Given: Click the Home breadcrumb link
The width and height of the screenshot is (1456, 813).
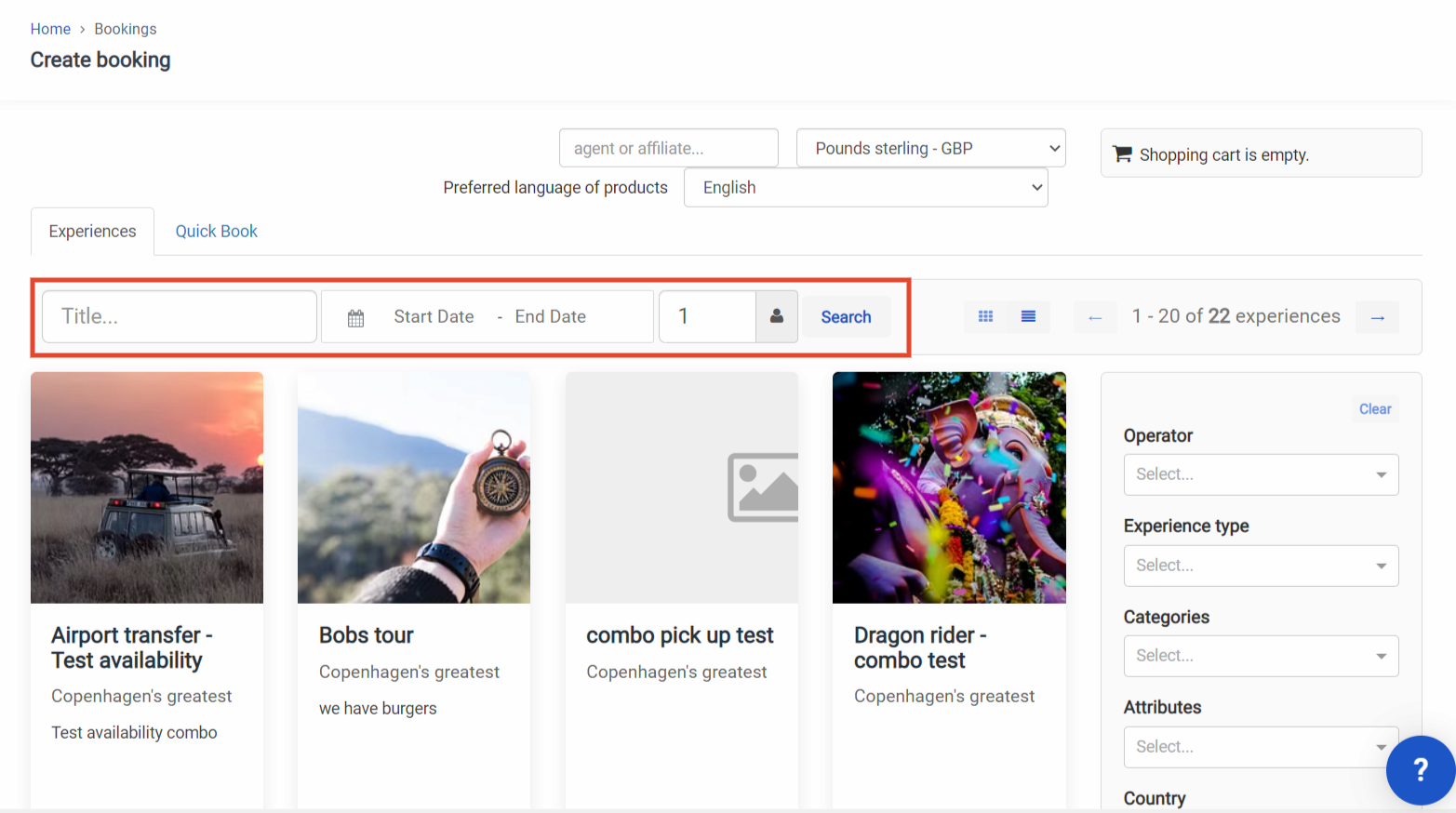Looking at the screenshot, I should click(x=50, y=29).
